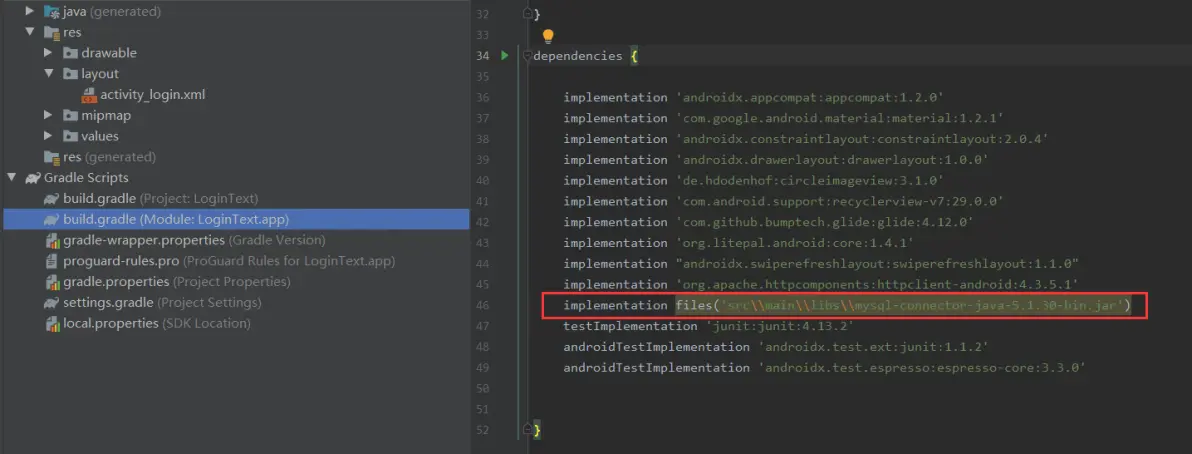The image size is (1192, 454).
Task: Collapse the dependencies block fold marker
Action: point(527,56)
